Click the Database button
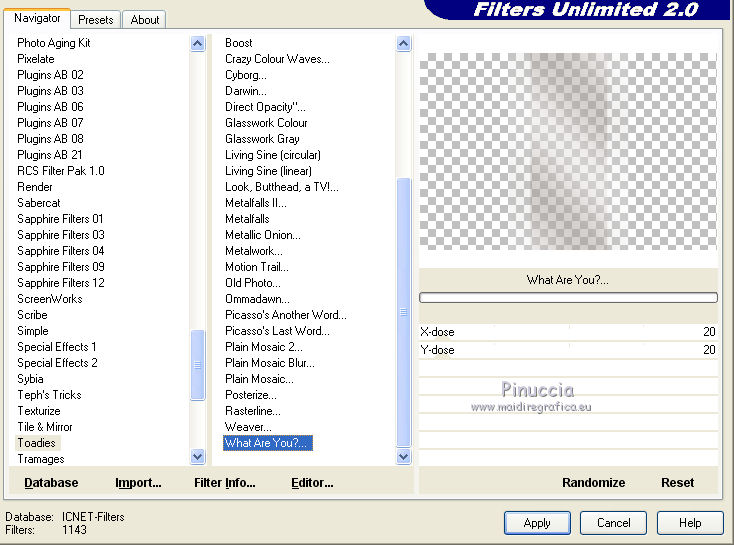Viewport: 734px width, 545px height. [51, 483]
